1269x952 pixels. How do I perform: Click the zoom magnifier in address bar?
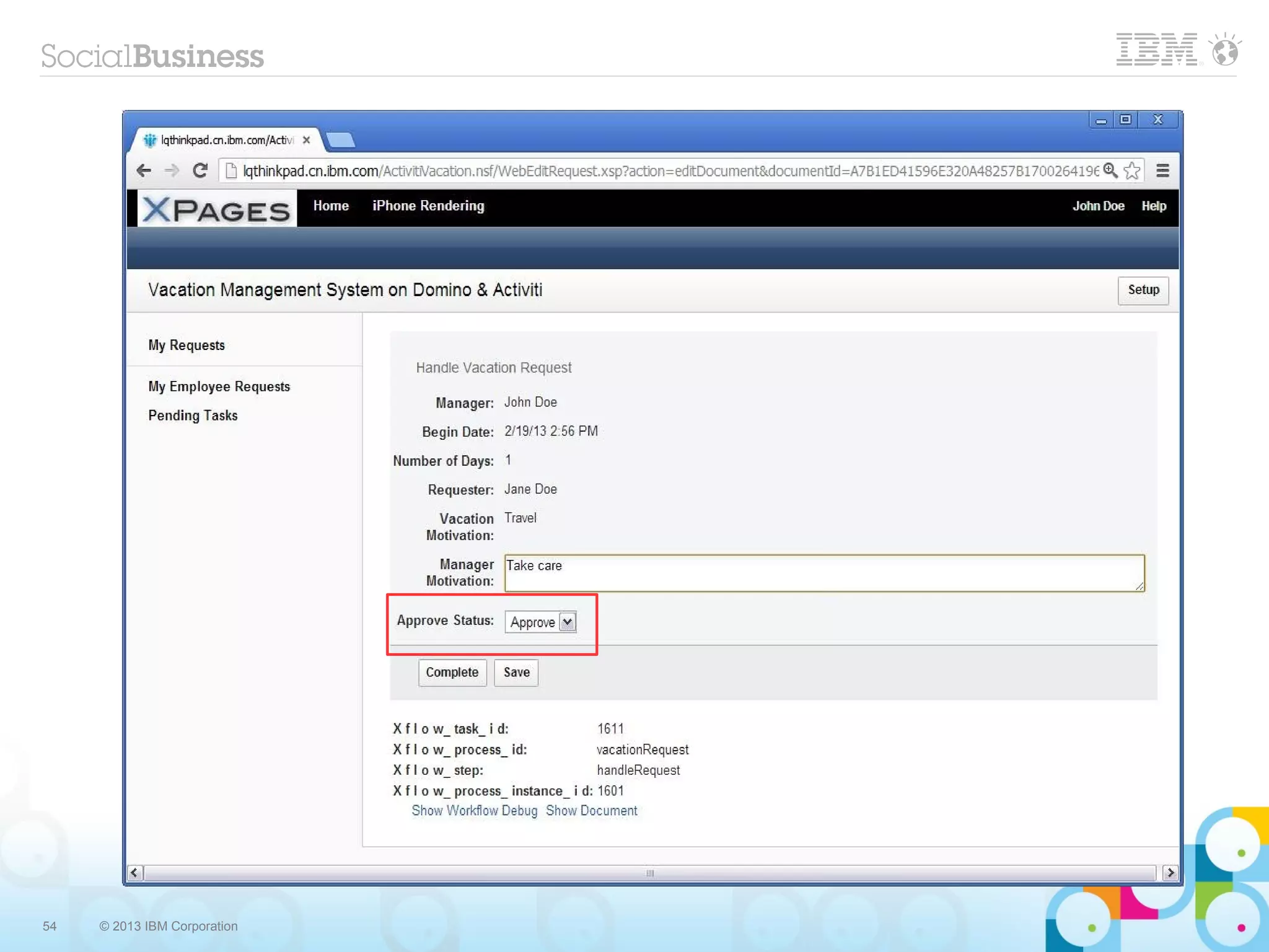point(1110,170)
